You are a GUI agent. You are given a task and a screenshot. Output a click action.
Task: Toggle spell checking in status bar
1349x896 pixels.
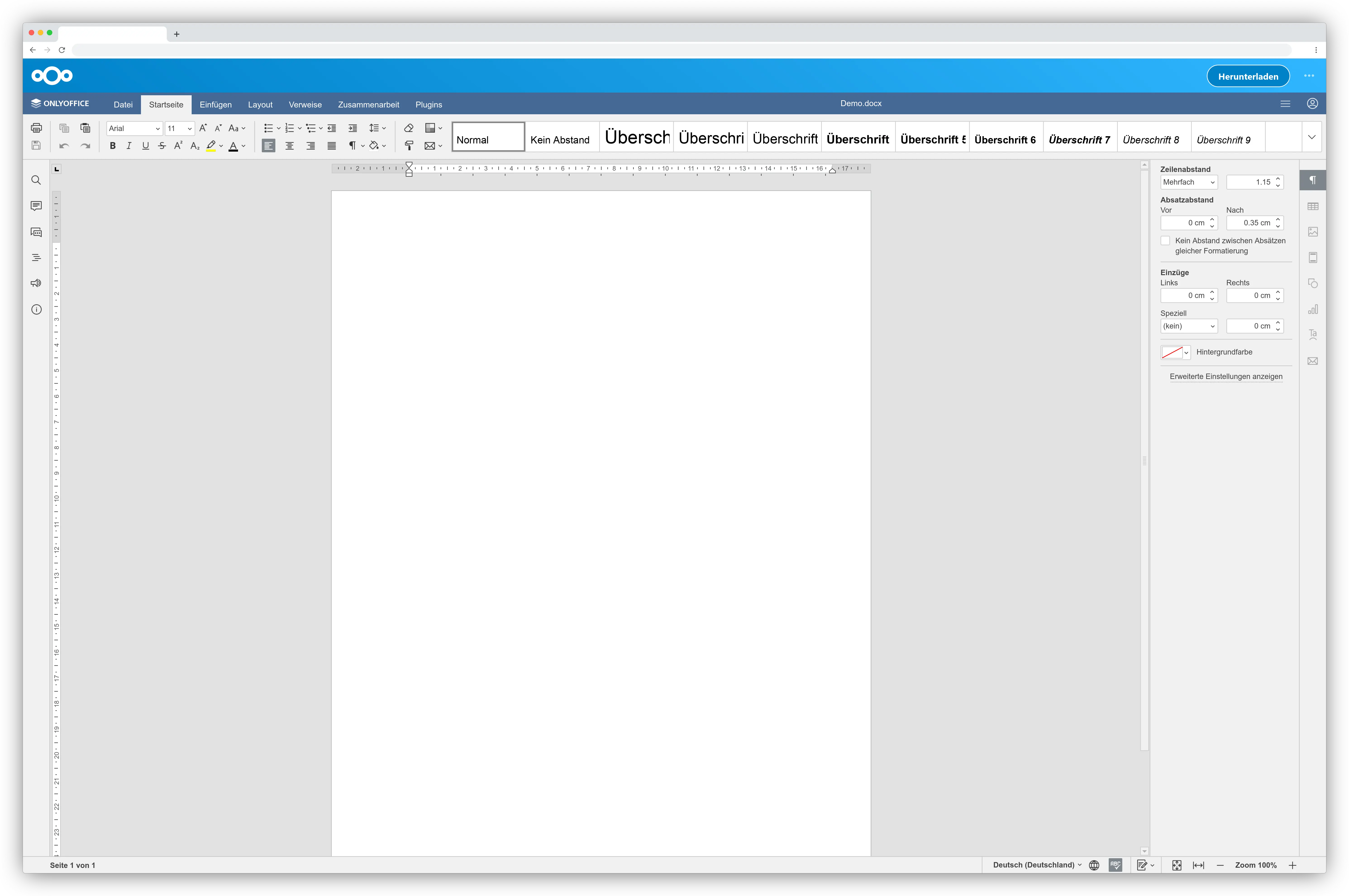[x=1115, y=865]
